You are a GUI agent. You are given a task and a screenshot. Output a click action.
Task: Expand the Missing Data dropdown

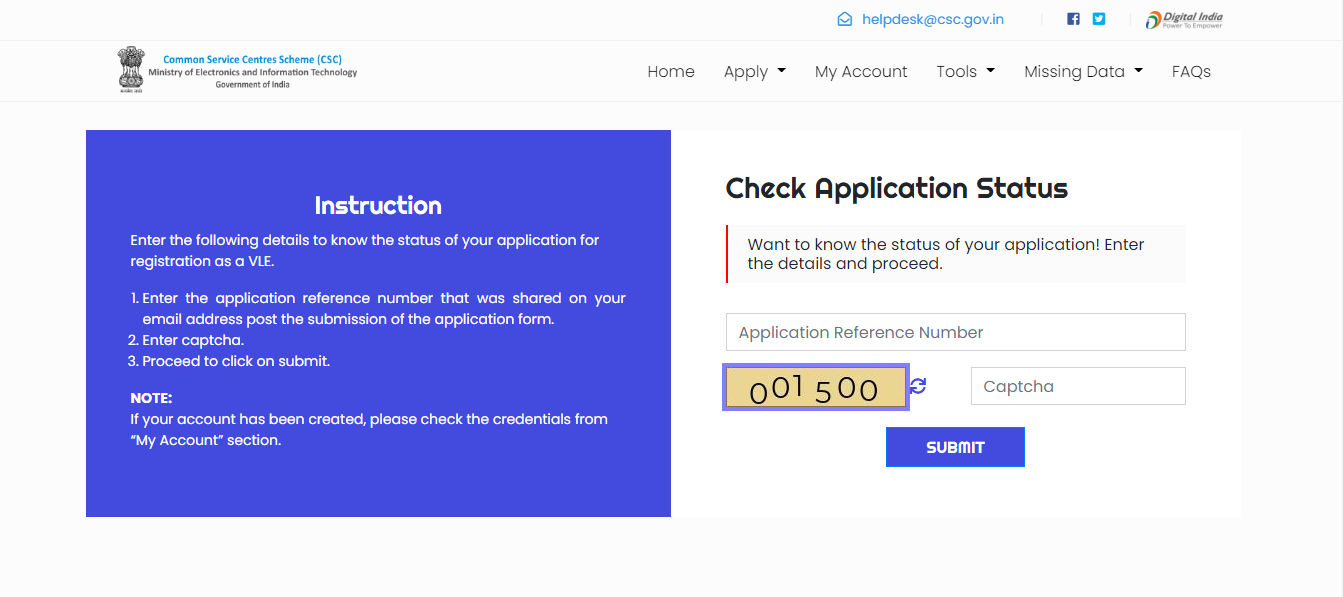[1083, 71]
